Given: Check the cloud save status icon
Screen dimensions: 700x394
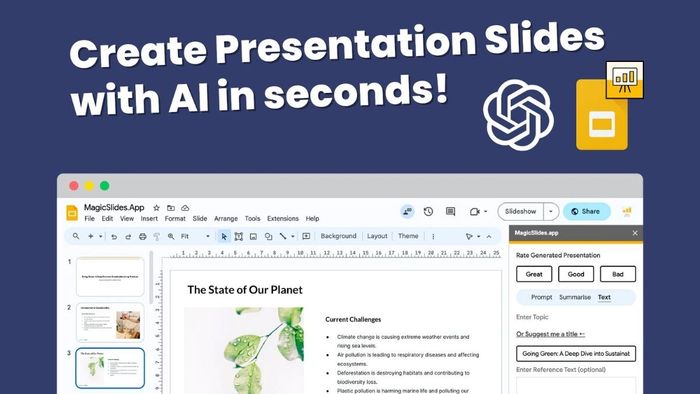Looking at the screenshot, I should click(x=185, y=208).
